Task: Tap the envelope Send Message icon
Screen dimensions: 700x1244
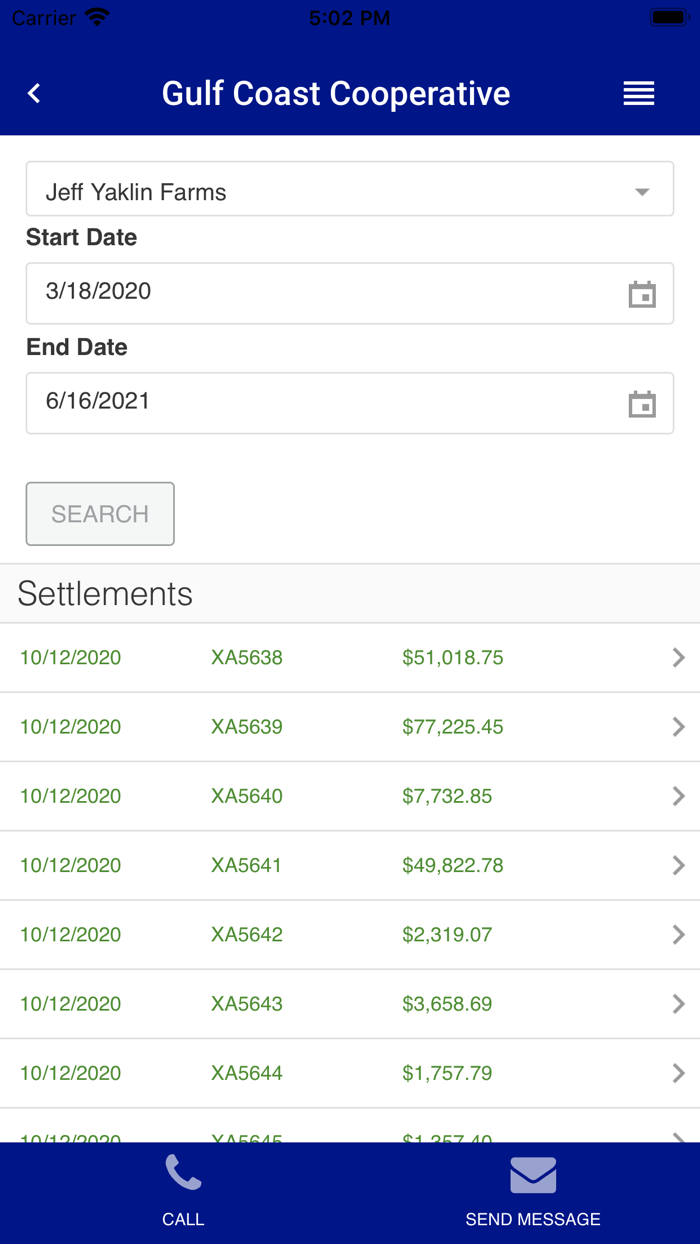Action: point(533,1175)
